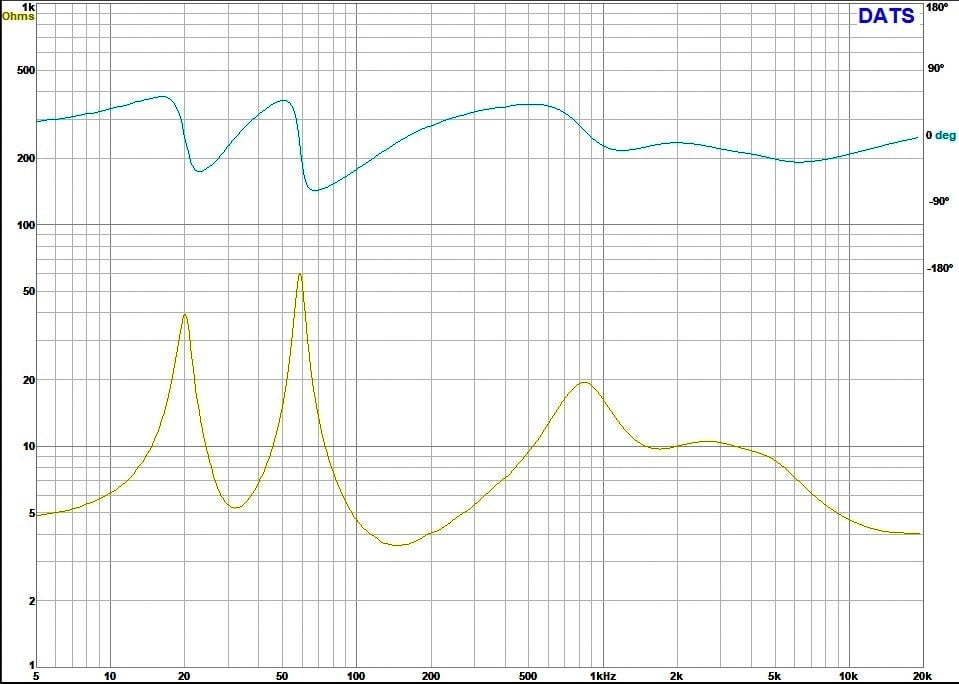Click the 90° label on phase axis
The height and width of the screenshot is (684, 959).
tap(935, 69)
